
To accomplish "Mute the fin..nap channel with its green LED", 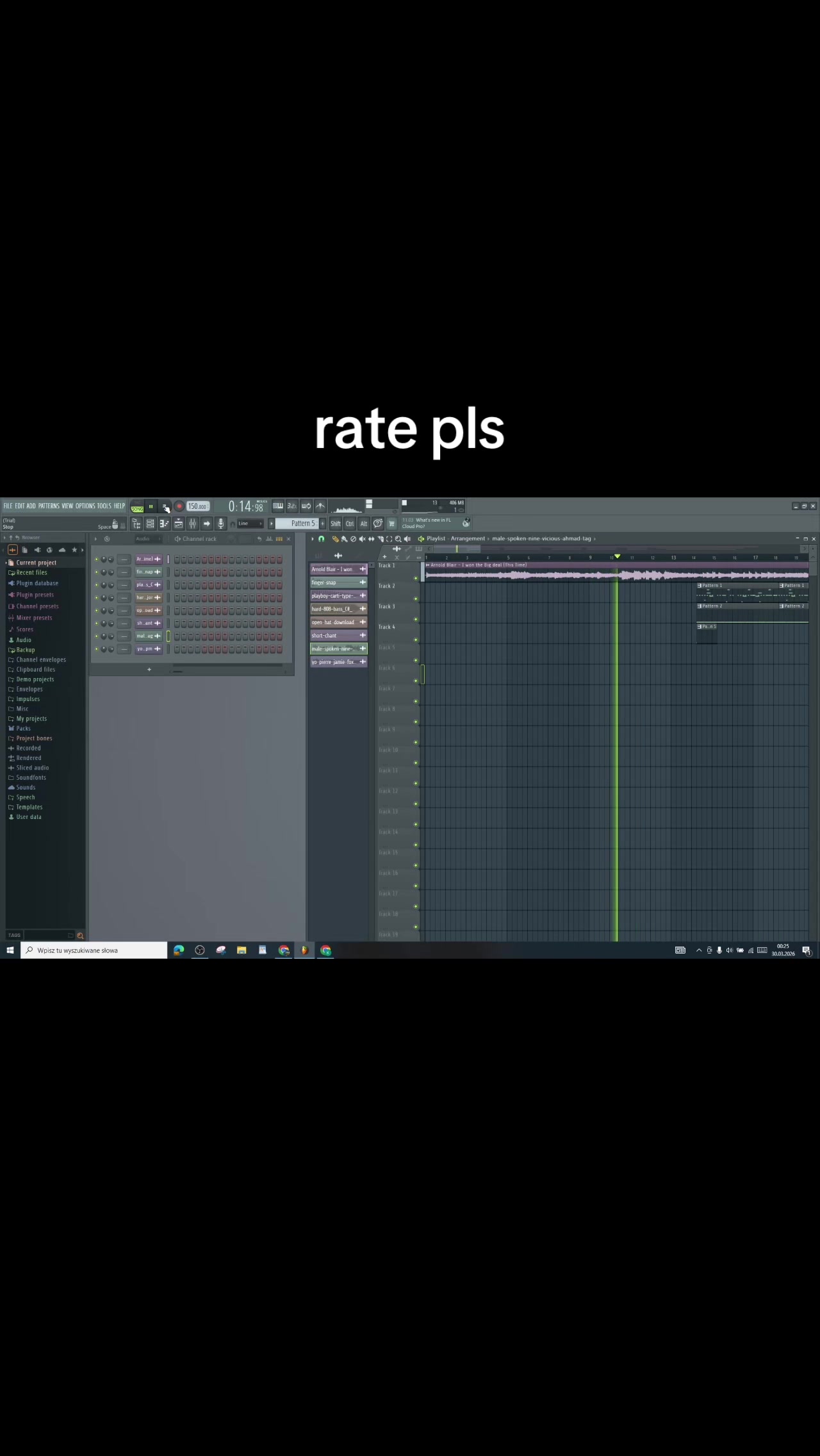I will click(x=97, y=572).
